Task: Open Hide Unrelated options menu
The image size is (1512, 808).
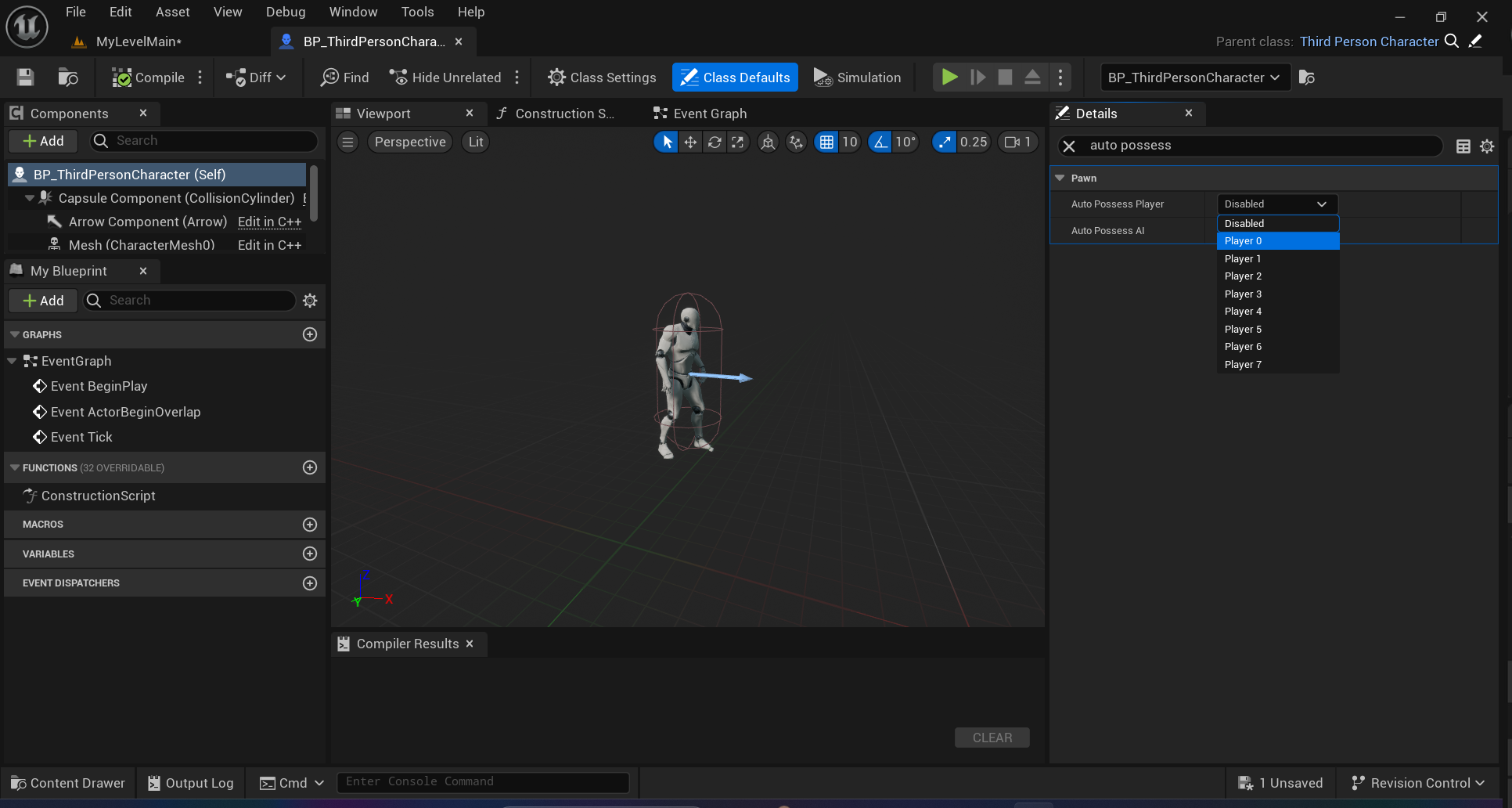Action: click(517, 77)
